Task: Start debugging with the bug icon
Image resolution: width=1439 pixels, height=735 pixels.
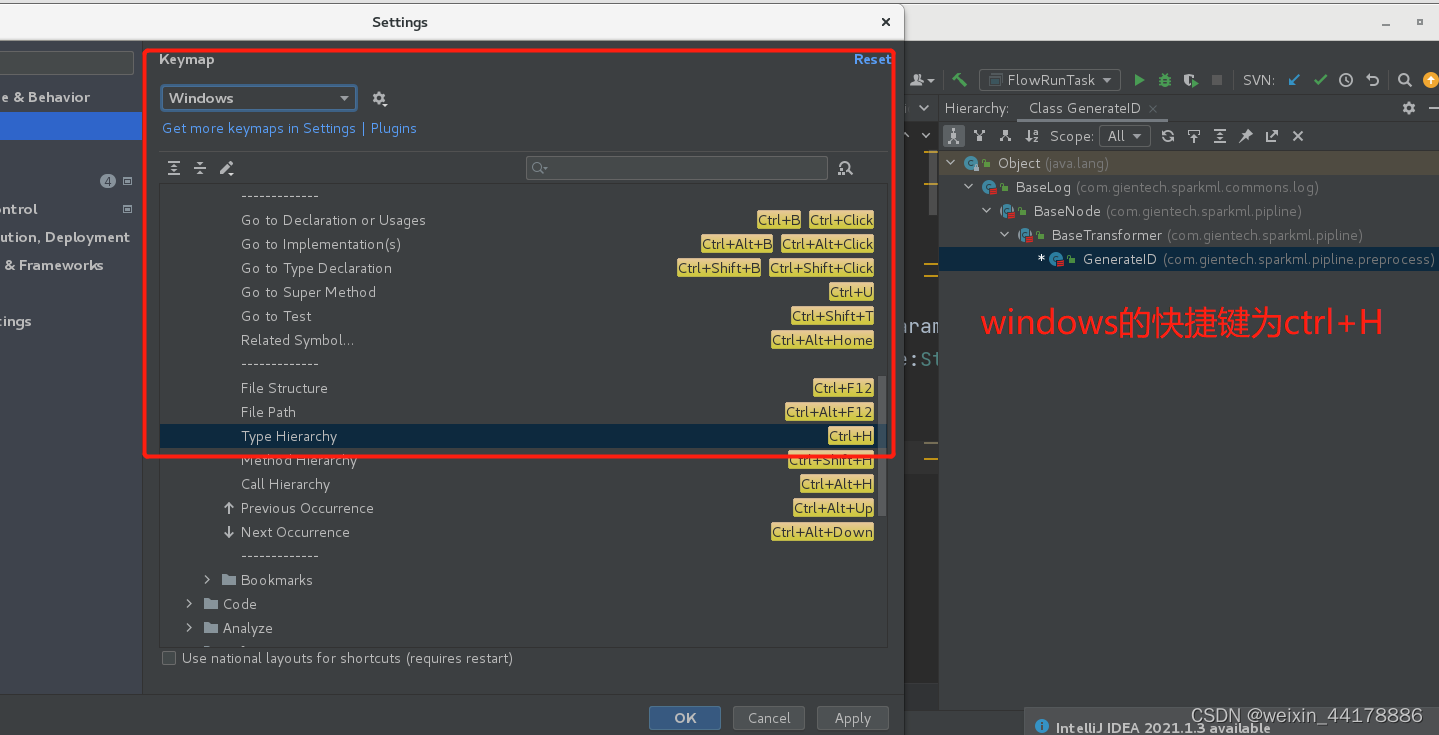Action: [1164, 80]
